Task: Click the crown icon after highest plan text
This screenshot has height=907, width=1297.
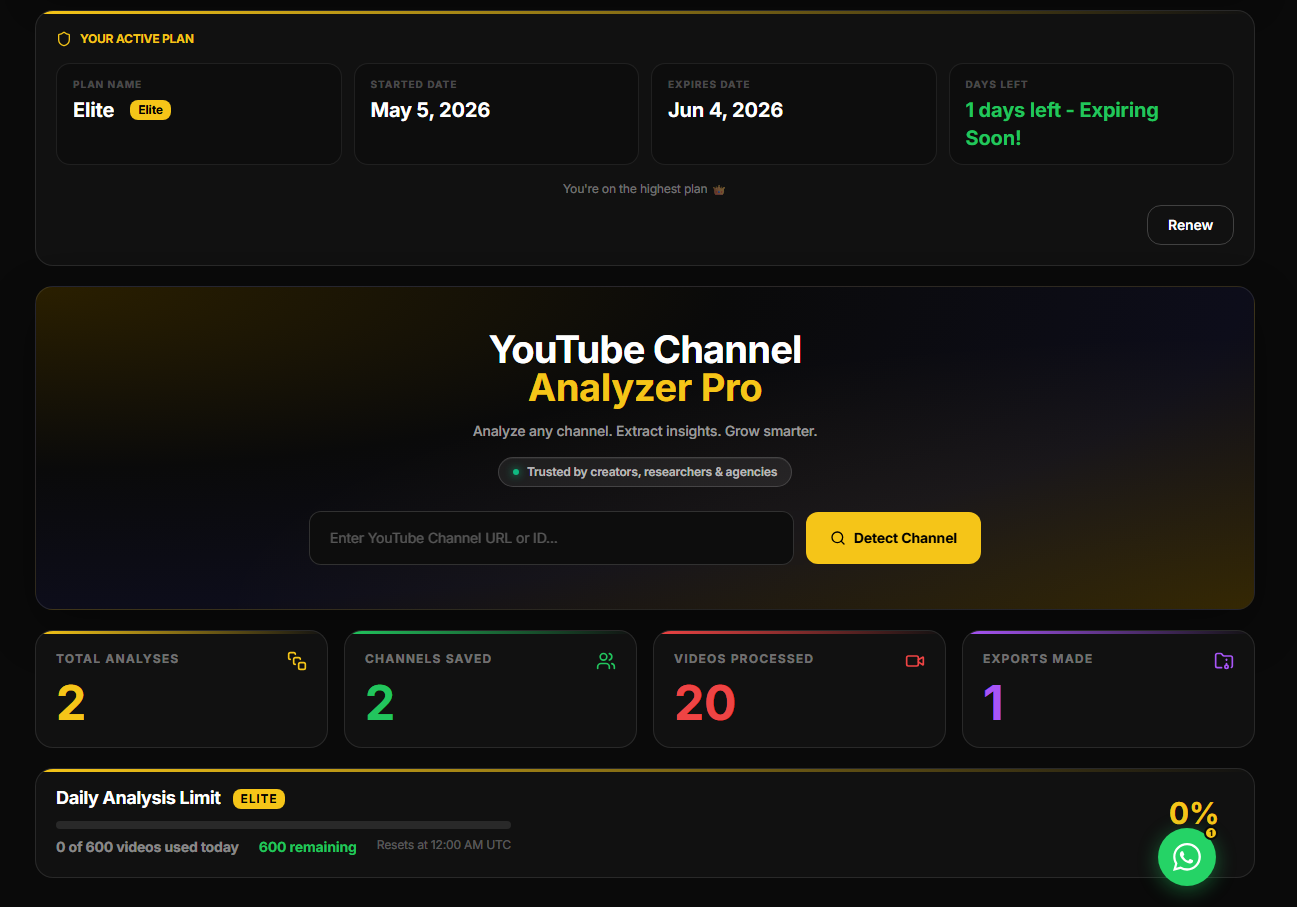Action: (x=719, y=189)
